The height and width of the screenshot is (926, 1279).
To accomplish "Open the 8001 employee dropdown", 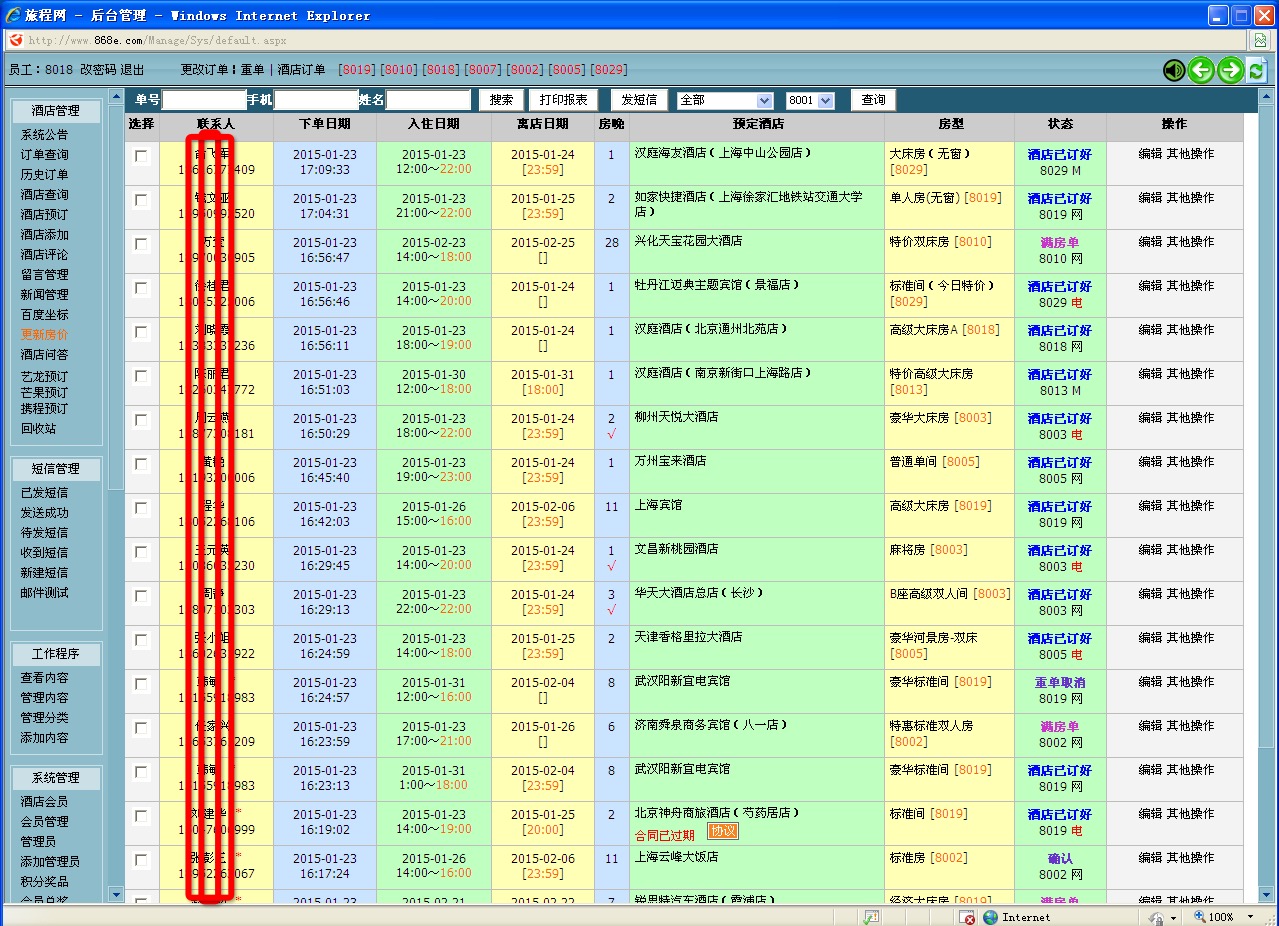I will coord(810,100).
